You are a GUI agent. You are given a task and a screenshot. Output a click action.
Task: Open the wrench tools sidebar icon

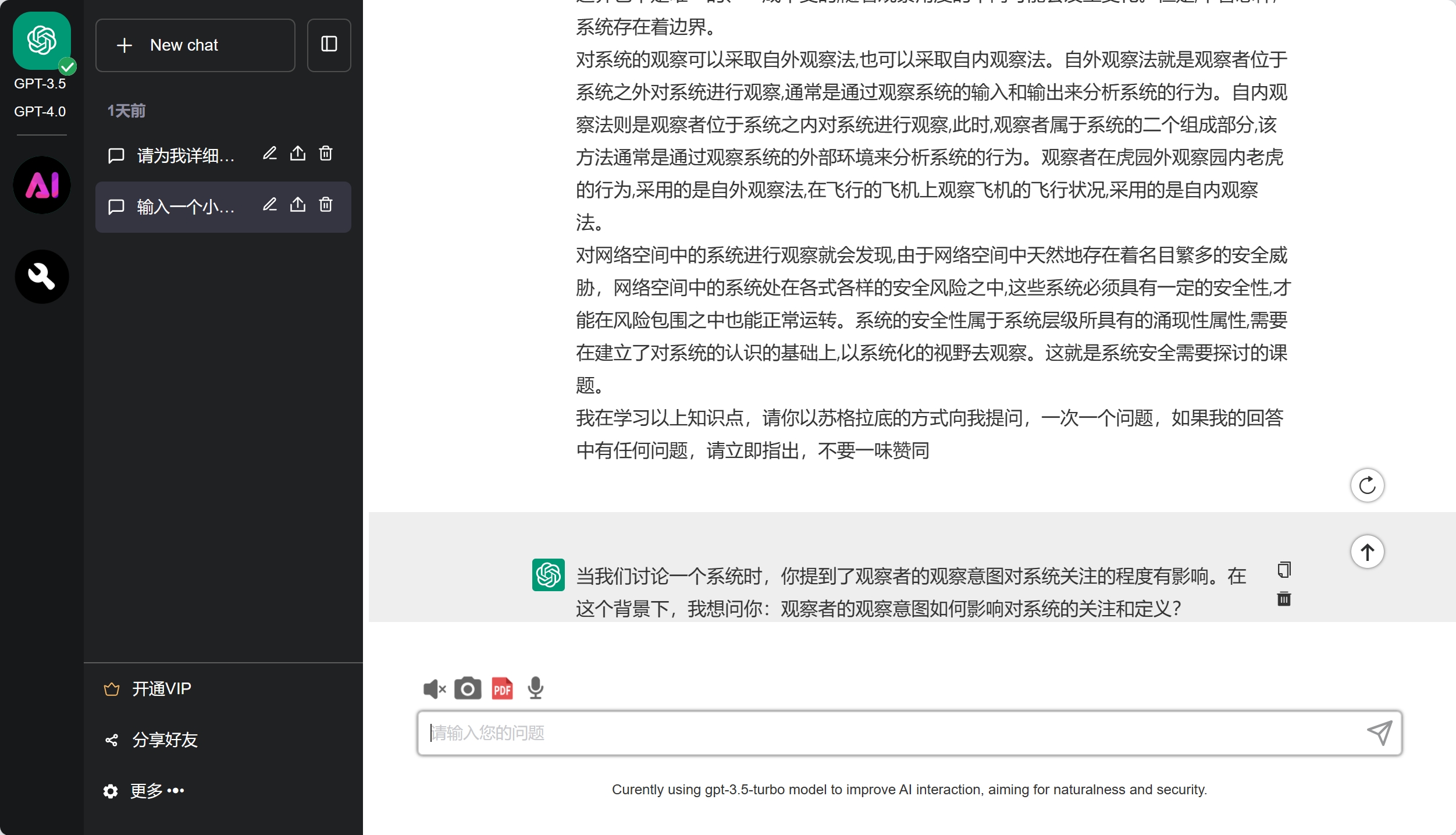click(x=42, y=276)
